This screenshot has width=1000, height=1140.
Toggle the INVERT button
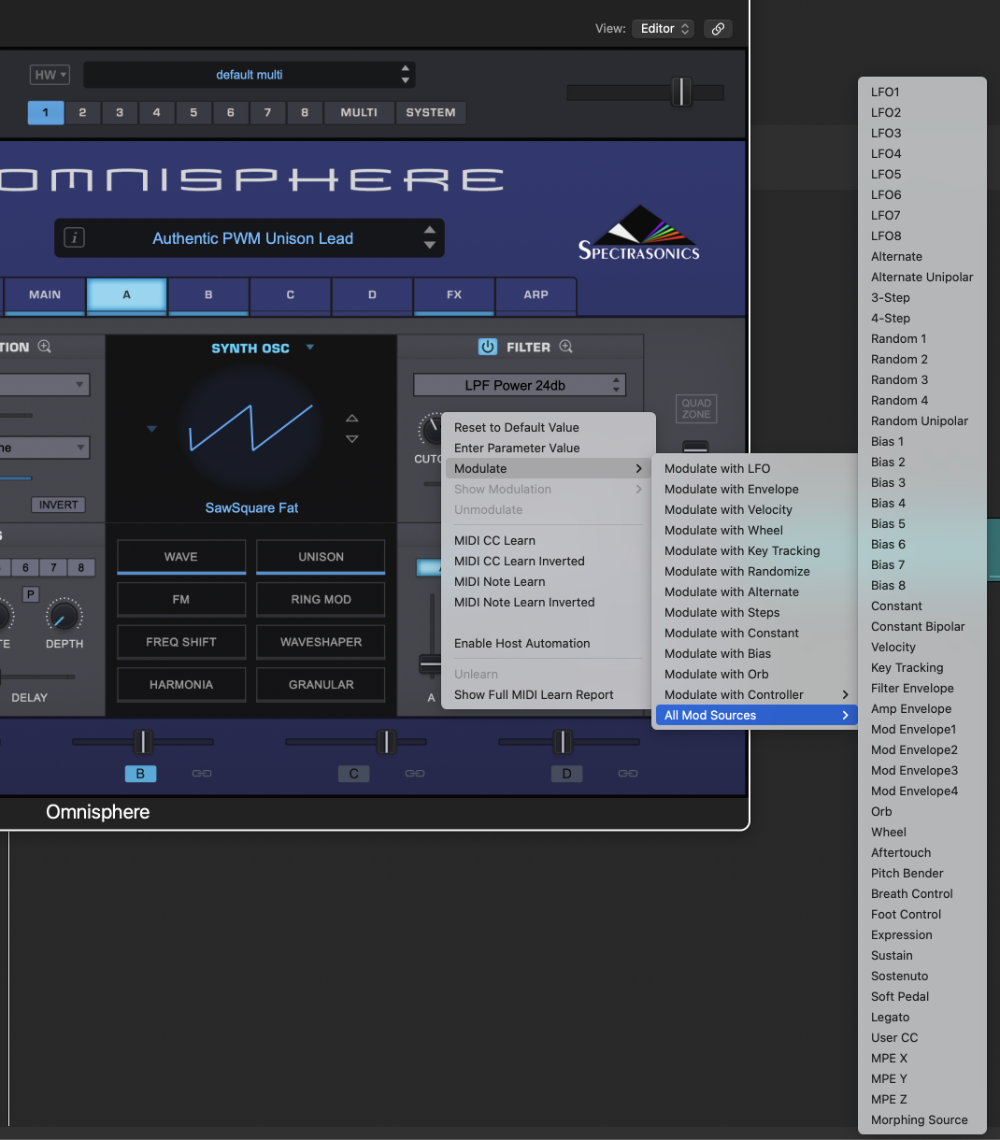pyautogui.click(x=58, y=505)
